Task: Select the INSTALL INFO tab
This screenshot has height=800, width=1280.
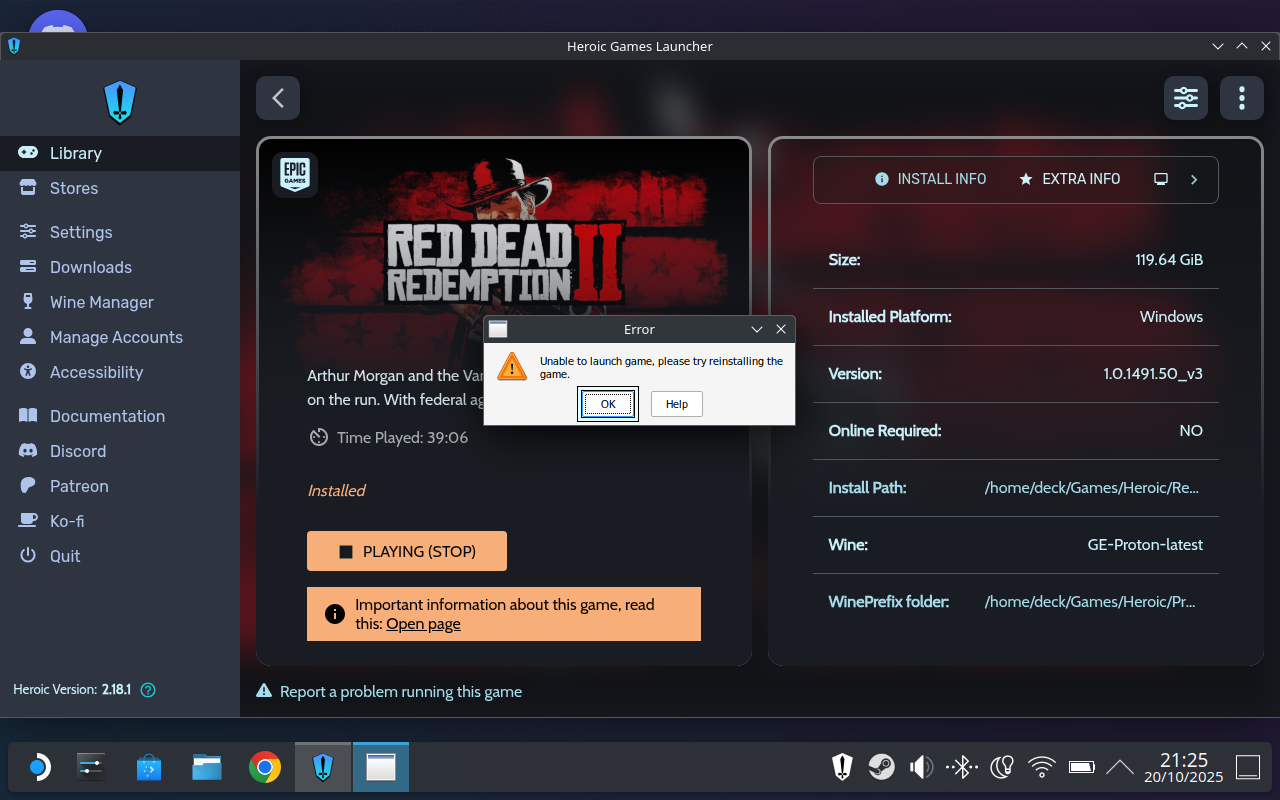Action: coord(930,179)
